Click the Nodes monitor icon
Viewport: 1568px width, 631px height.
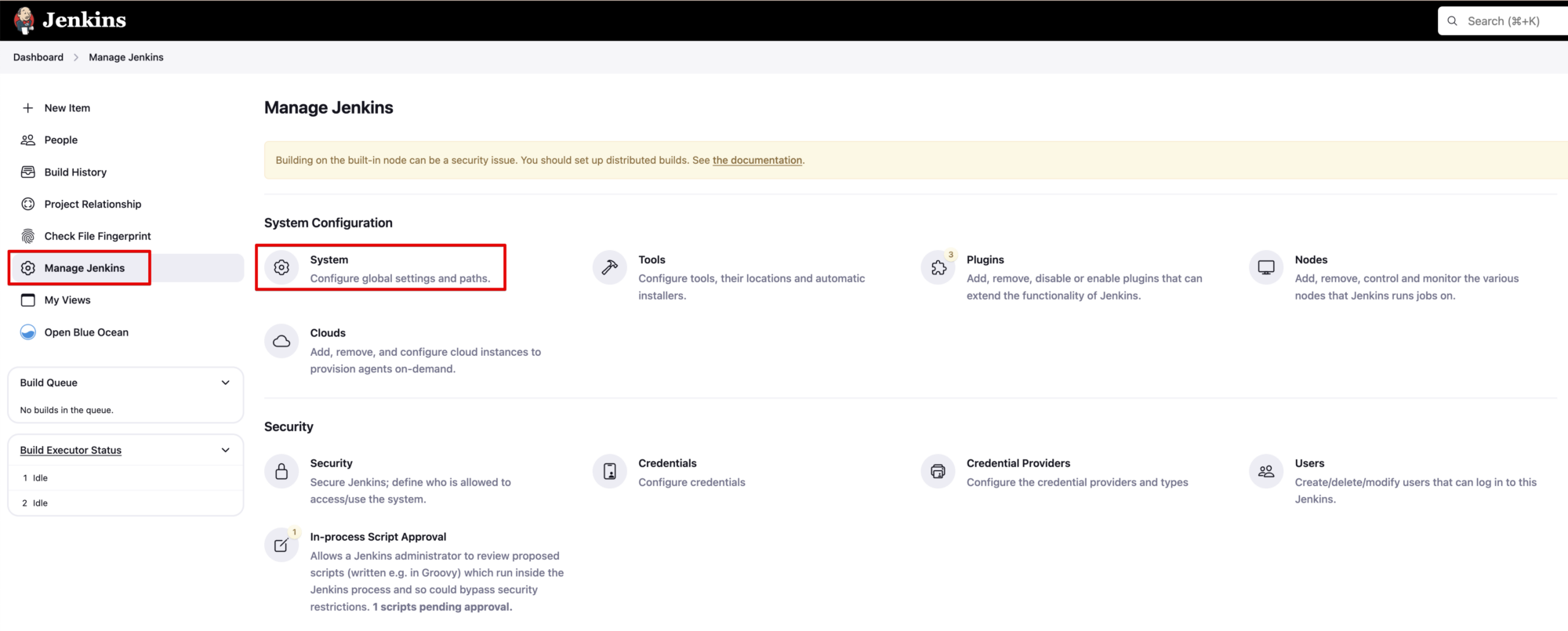(1266, 268)
